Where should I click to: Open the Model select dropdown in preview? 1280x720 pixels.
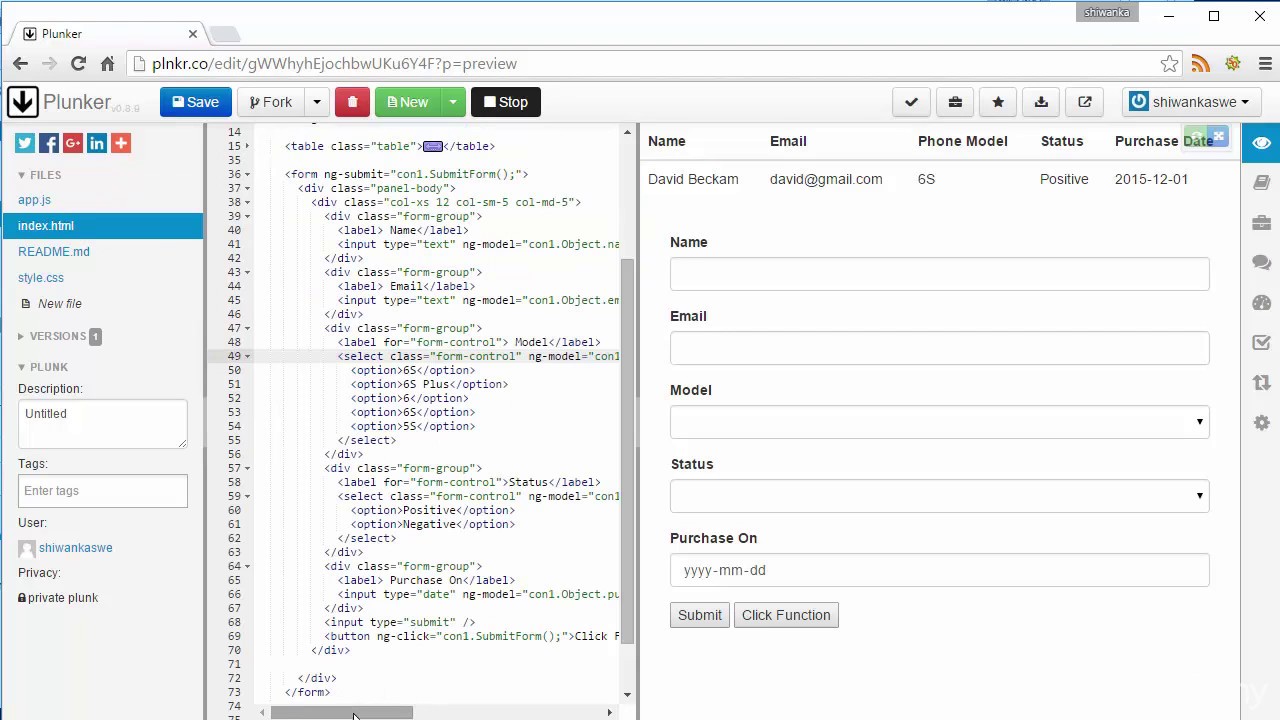[x=939, y=422]
